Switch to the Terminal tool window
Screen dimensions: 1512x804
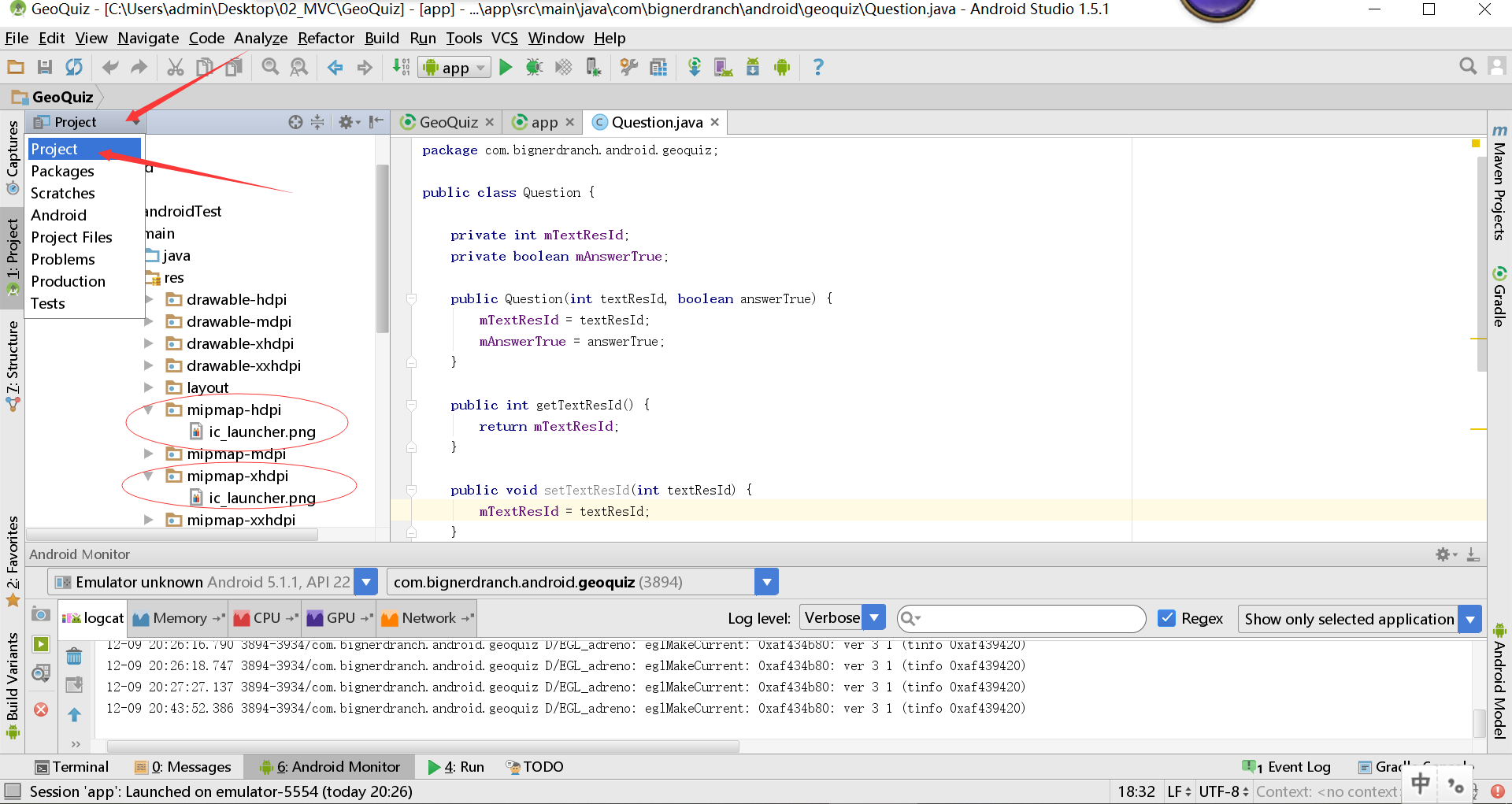tap(72, 766)
